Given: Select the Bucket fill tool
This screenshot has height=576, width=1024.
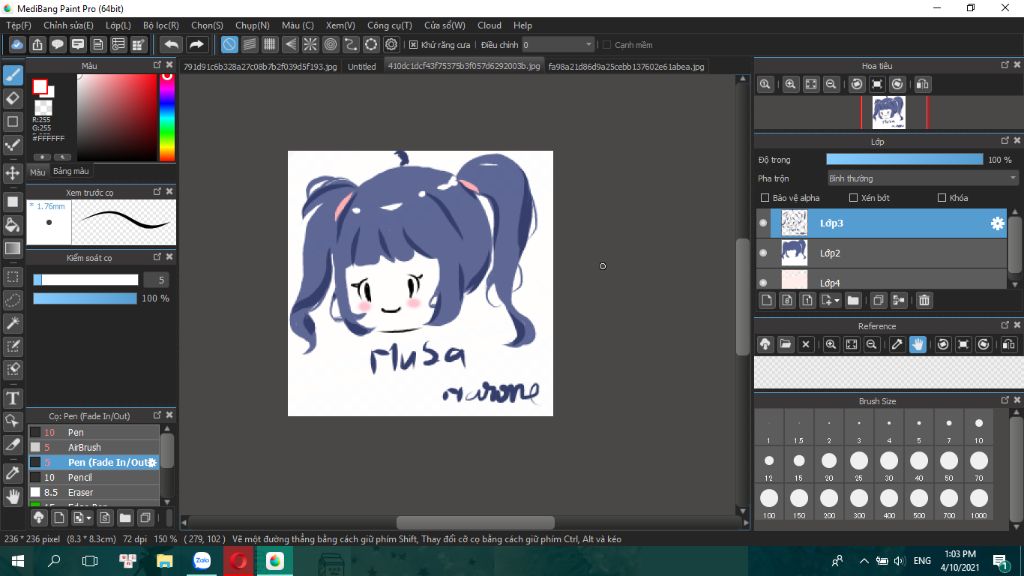Looking at the screenshot, I should [x=13, y=225].
